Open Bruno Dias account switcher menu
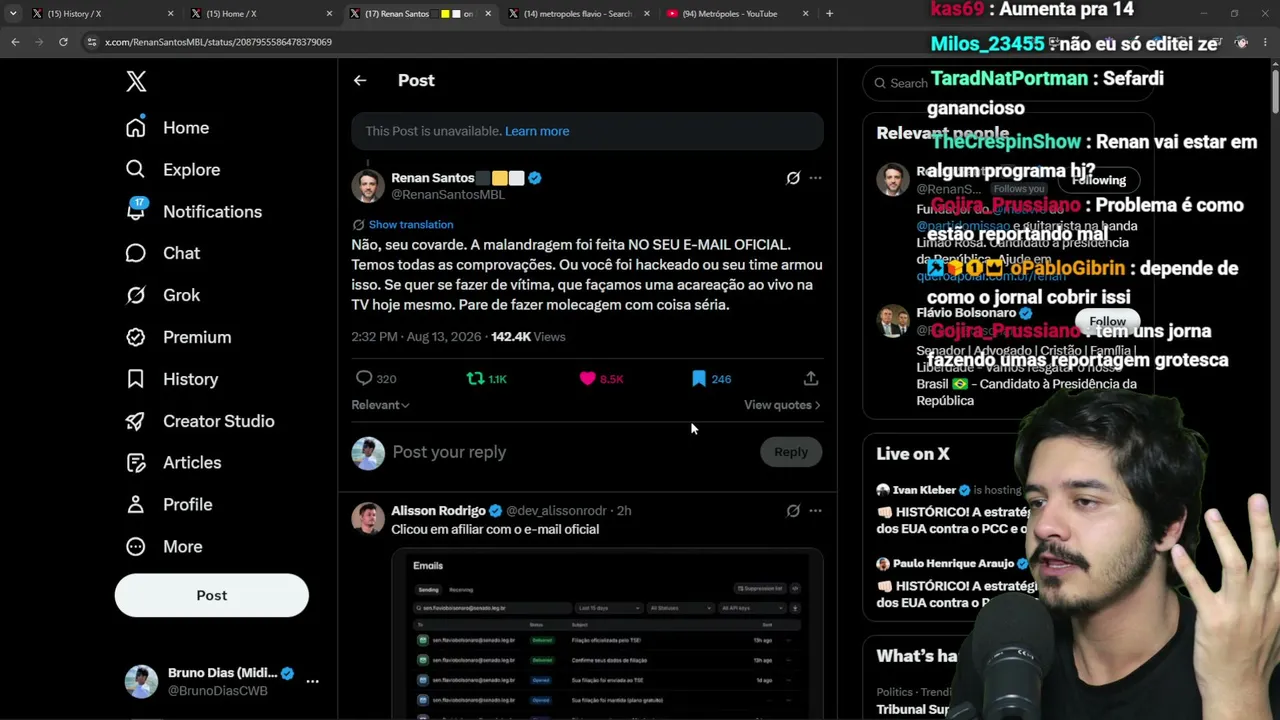 pos(222,681)
